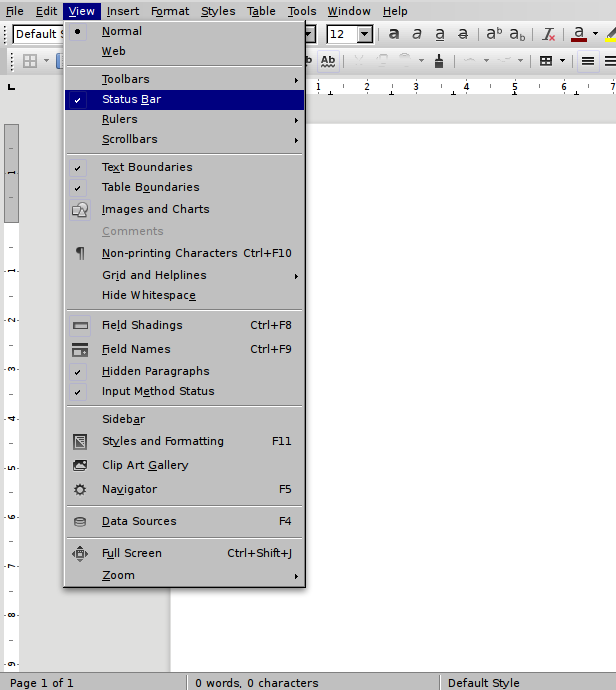The height and width of the screenshot is (690, 616).
Task: Expand the Scrollbars submenu
Action: click(x=184, y=139)
